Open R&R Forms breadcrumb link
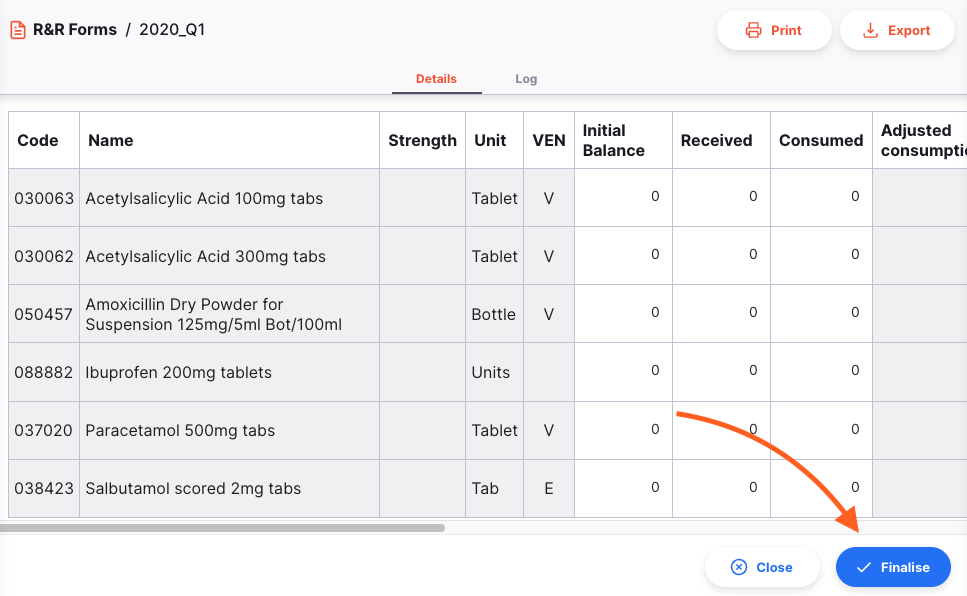The image size is (967, 596). click(x=74, y=30)
